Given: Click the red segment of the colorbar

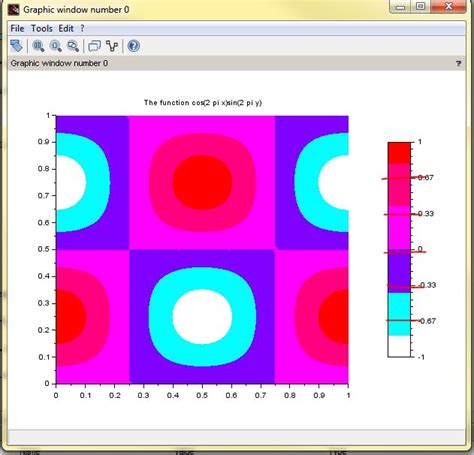Looking at the screenshot, I should (399, 153).
